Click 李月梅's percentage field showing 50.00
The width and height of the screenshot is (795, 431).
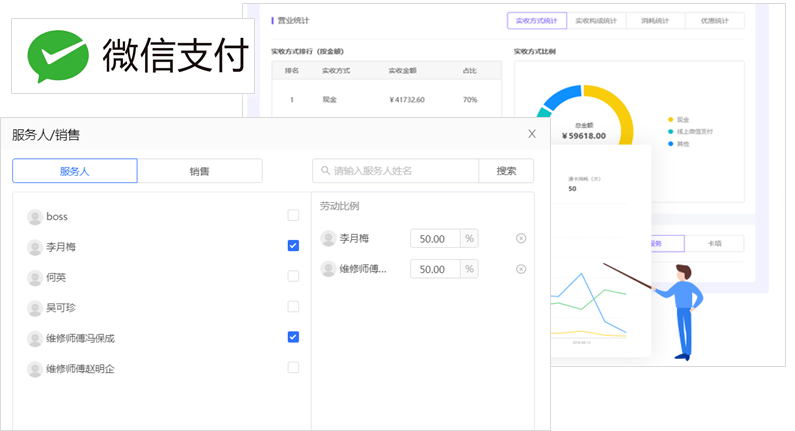435,239
